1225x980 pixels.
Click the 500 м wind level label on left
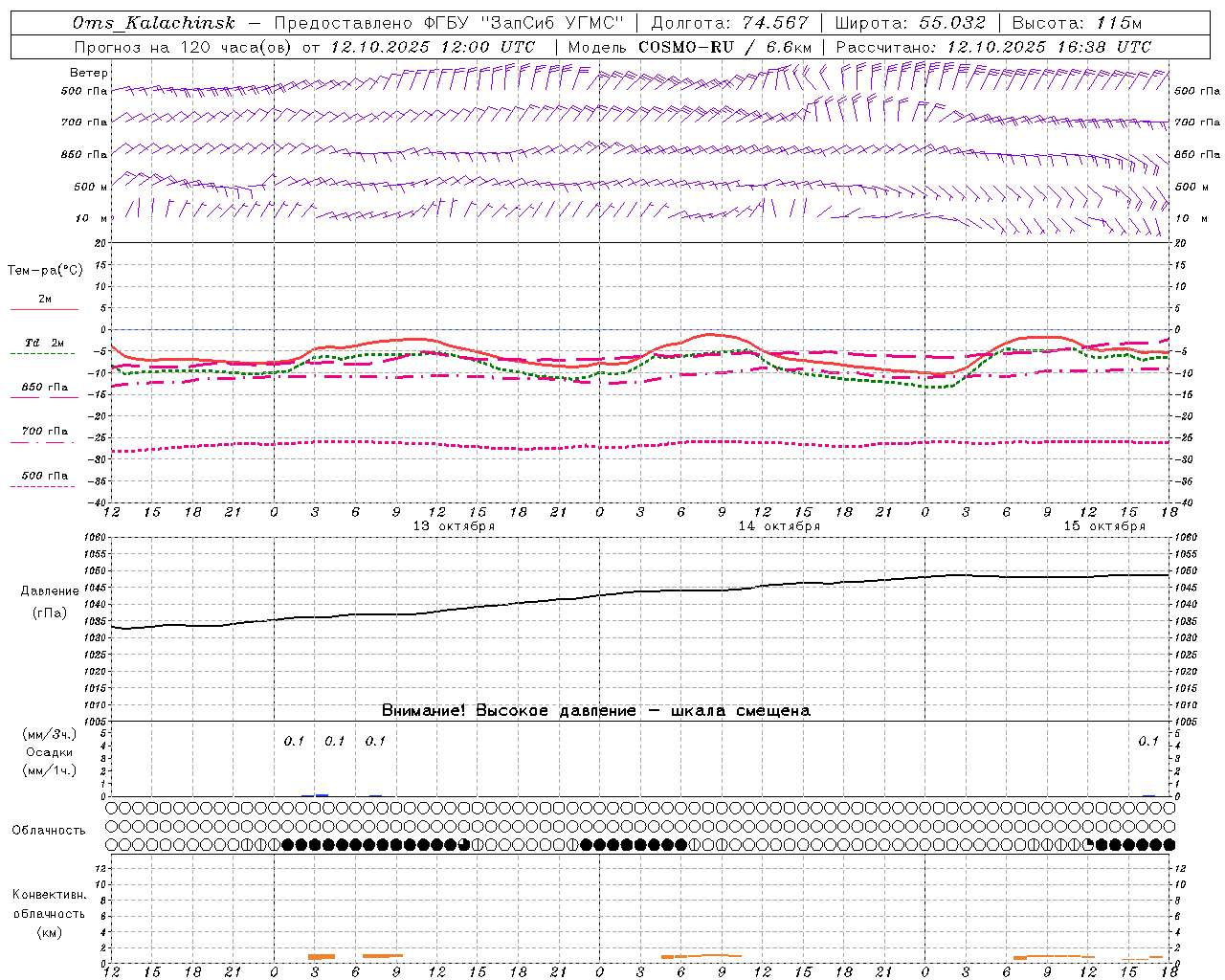tap(90, 187)
